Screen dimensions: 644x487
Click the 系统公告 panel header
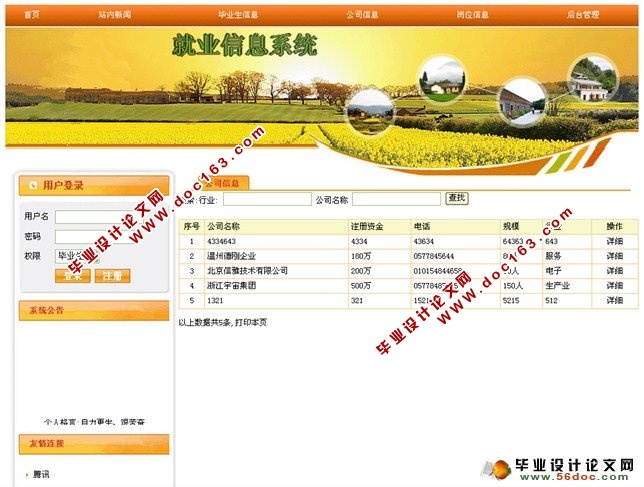pos(94,310)
